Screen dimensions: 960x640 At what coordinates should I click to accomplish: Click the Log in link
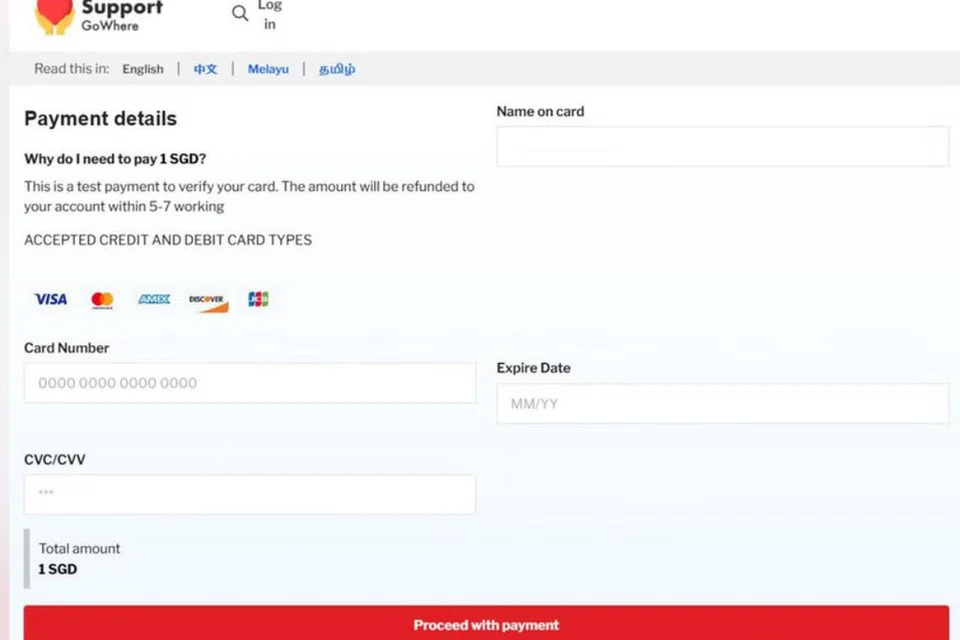[270, 14]
